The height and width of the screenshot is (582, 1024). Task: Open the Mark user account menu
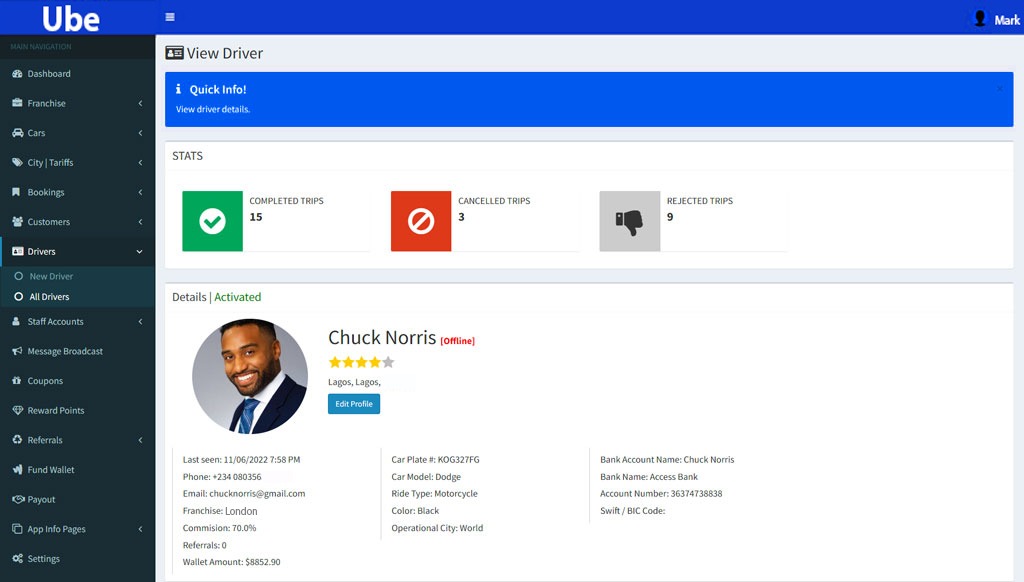click(x=996, y=19)
